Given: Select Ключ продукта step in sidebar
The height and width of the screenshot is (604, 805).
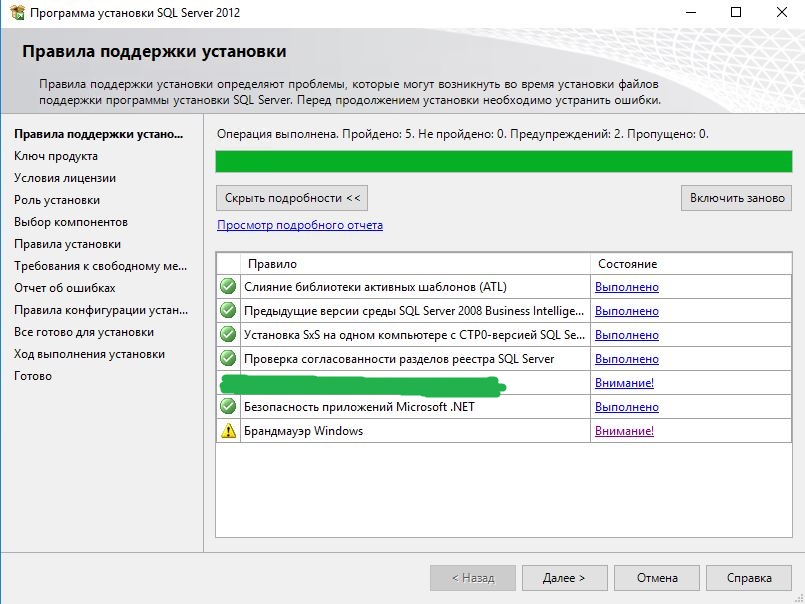Looking at the screenshot, I should [x=56, y=156].
